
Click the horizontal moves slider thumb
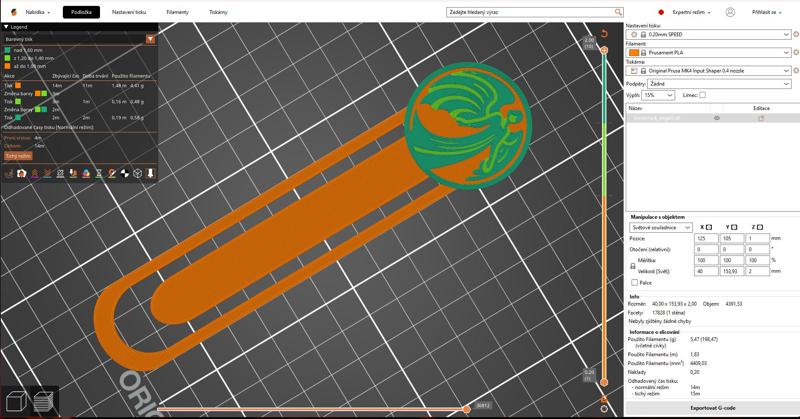click(466, 409)
